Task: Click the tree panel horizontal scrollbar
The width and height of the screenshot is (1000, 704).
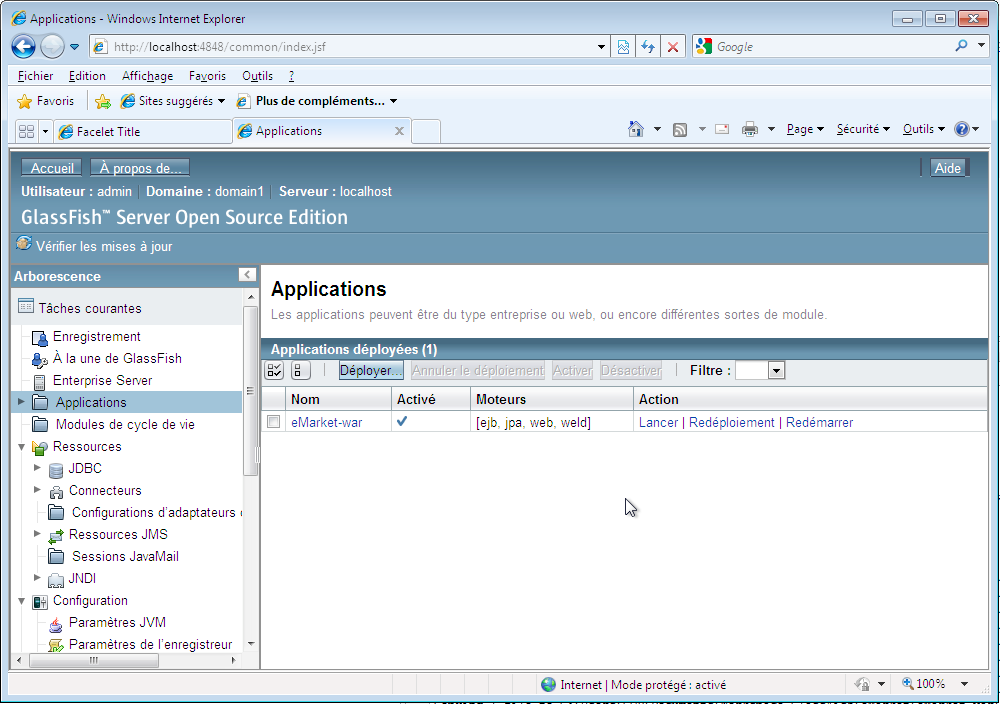Action: coord(94,660)
